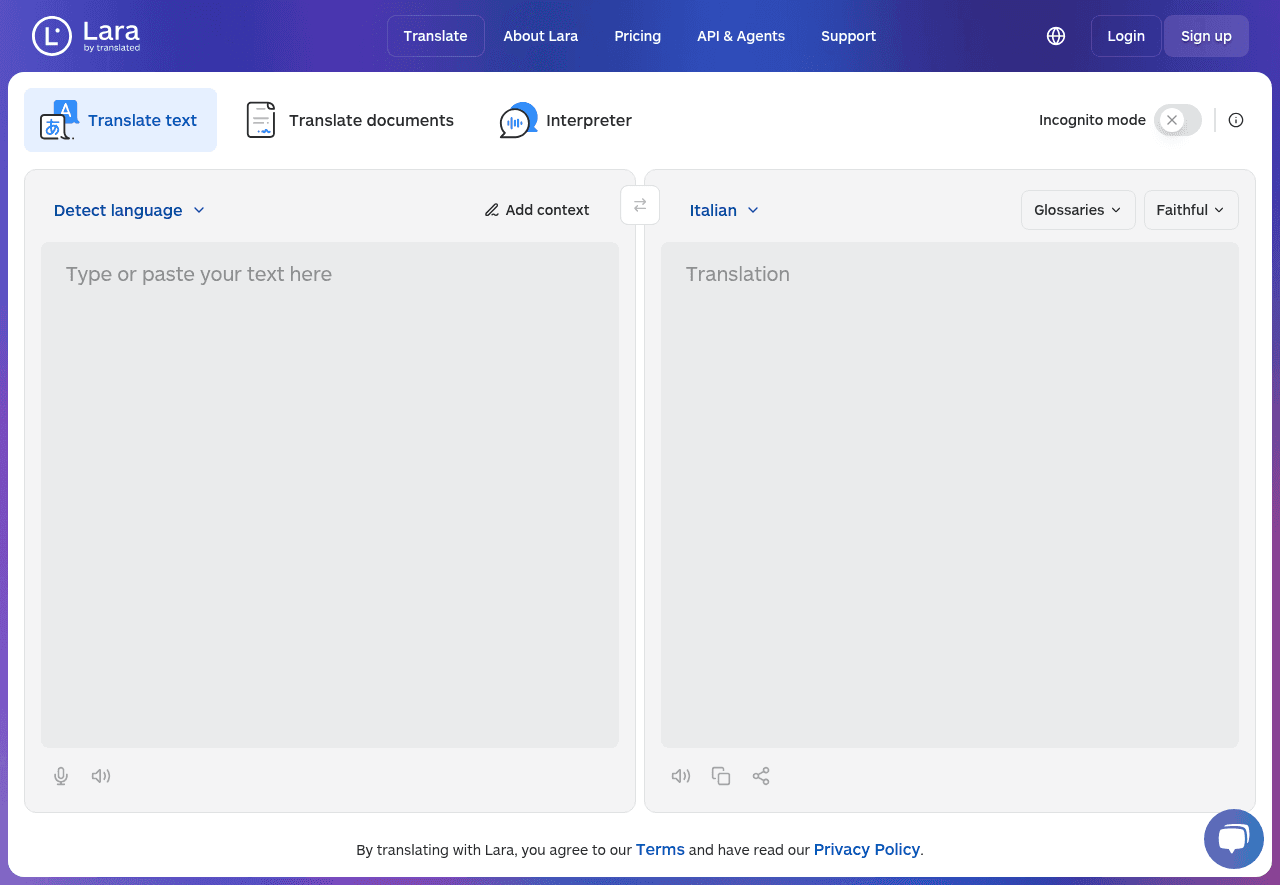The width and height of the screenshot is (1280, 885).
Task: Select the Interpreter tab
Action: click(566, 120)
